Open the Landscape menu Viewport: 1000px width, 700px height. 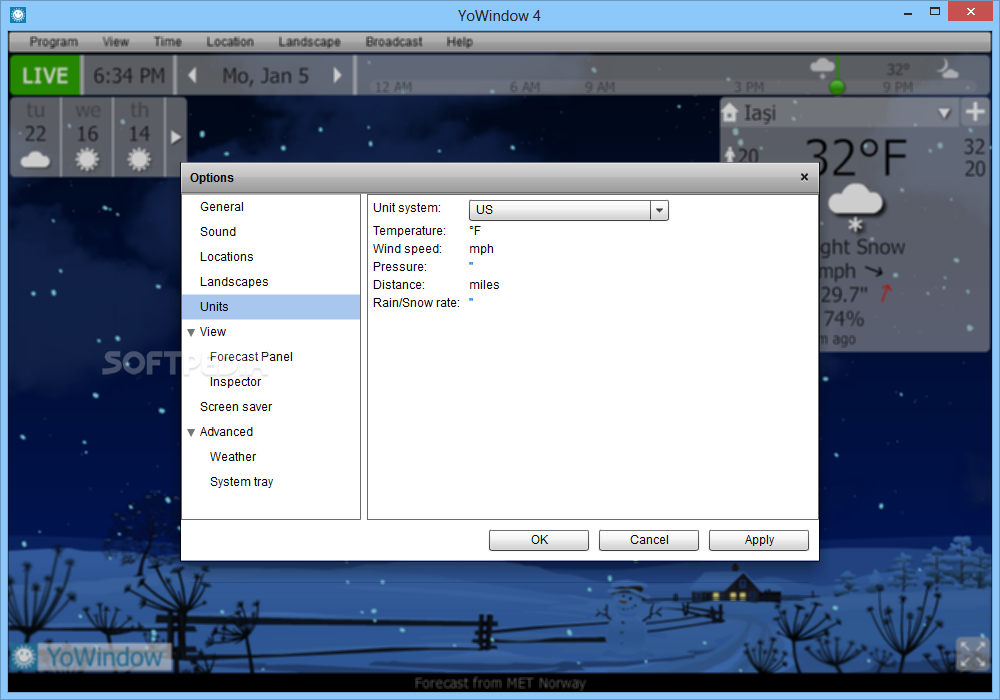tap(309, 41)
